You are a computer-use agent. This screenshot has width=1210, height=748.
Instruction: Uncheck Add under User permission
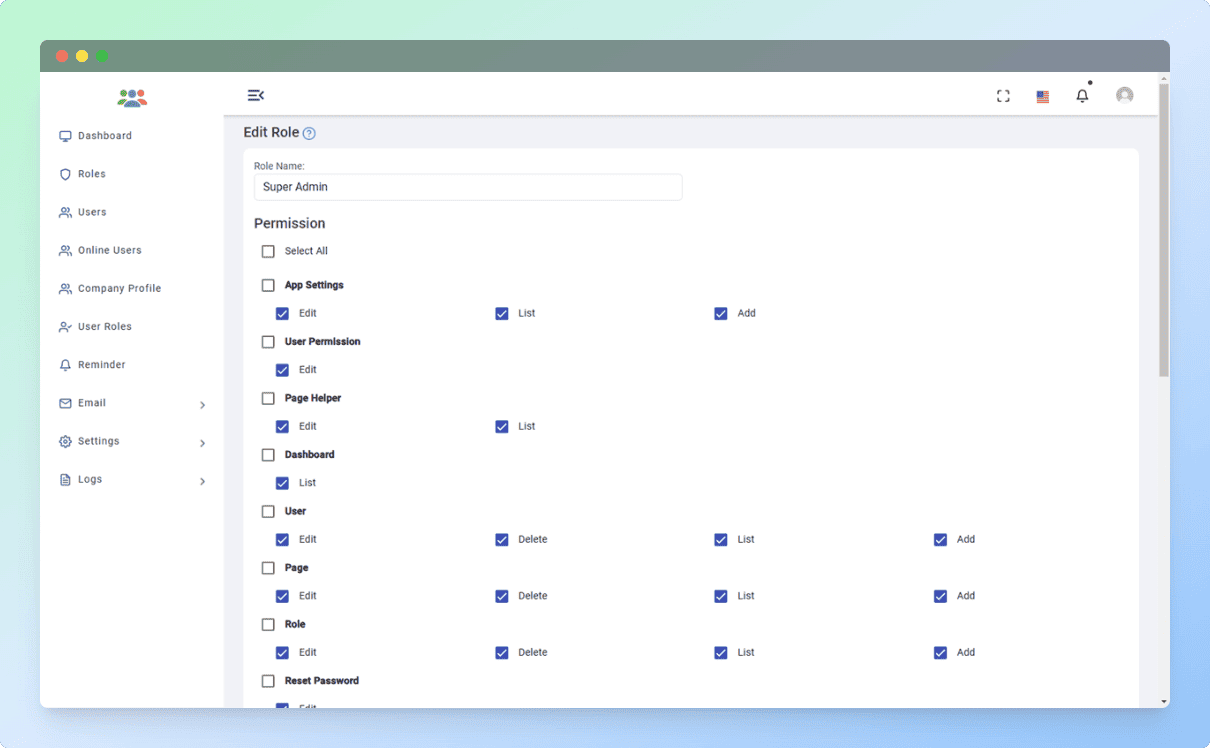940,539
